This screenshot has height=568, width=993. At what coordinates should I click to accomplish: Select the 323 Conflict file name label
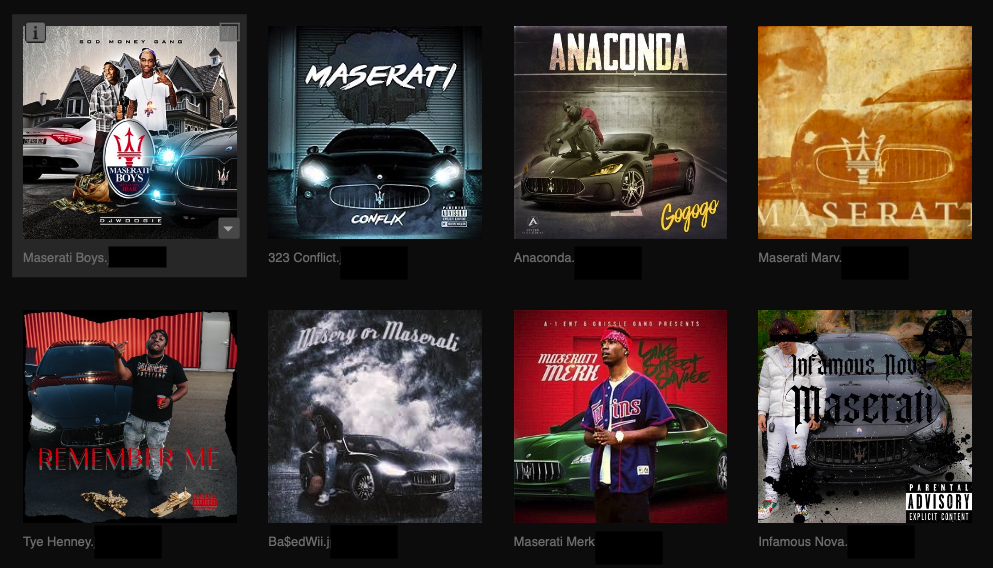click(304, 258)
